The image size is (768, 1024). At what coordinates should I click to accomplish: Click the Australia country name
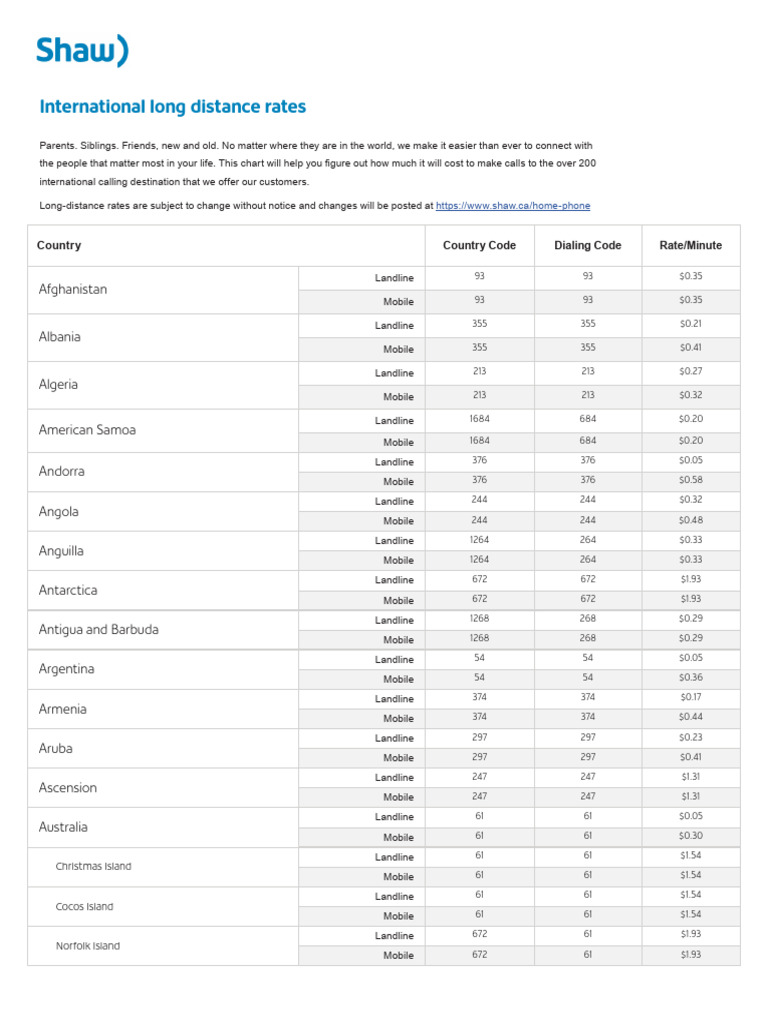[63, 827]
